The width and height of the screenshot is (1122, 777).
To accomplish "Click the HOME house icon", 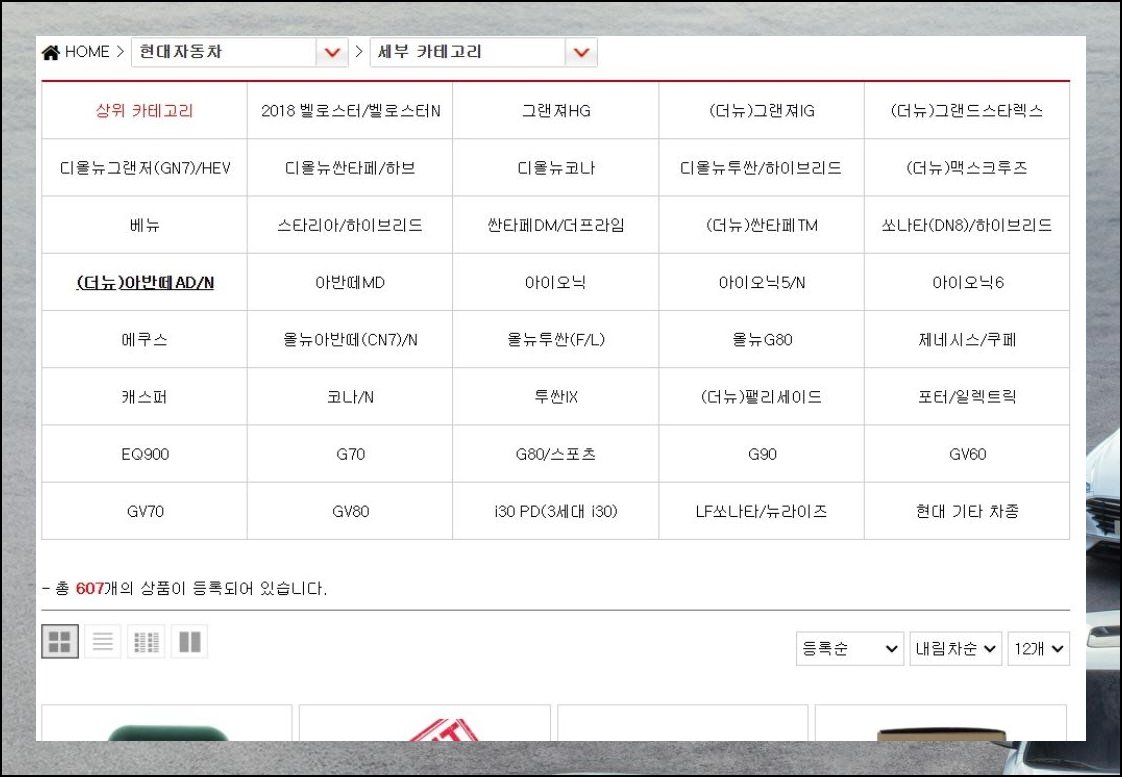I will tap(51, 52).
